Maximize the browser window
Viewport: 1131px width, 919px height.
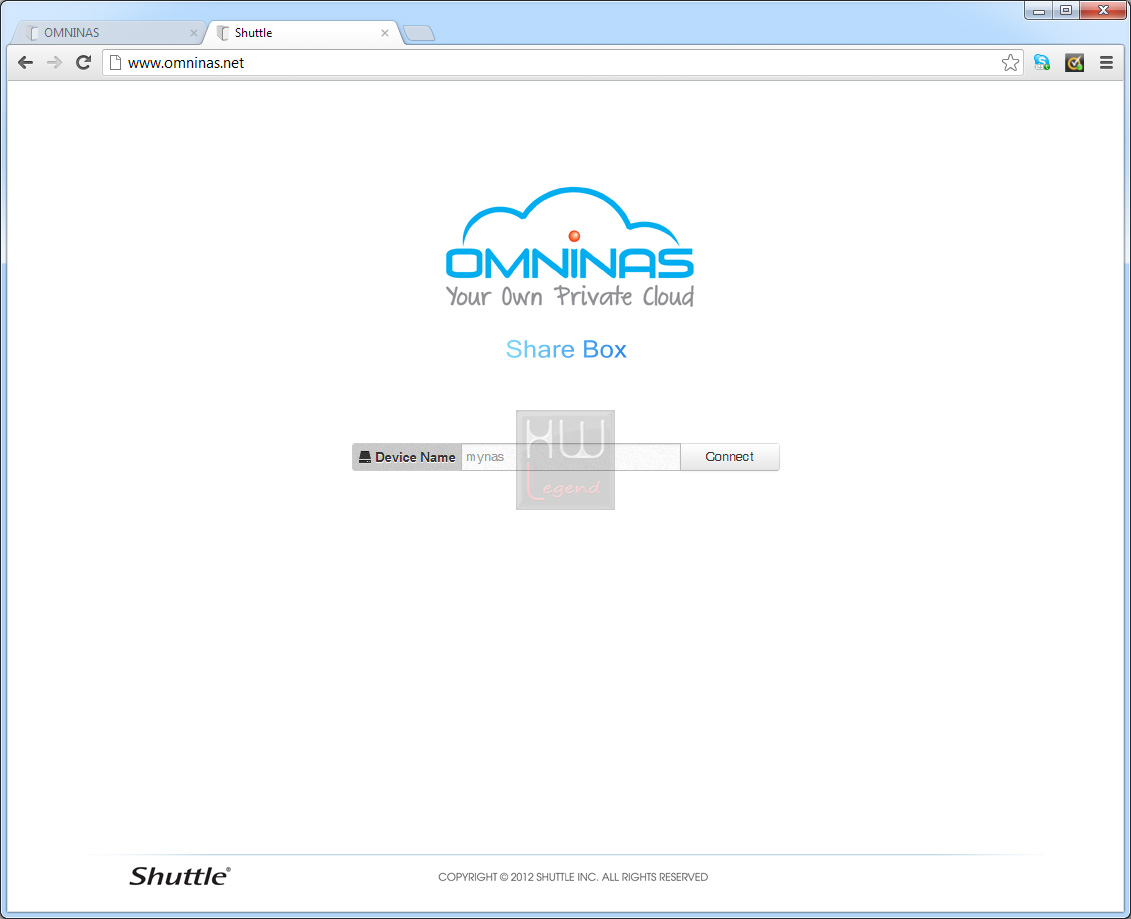pos(1066,11)
